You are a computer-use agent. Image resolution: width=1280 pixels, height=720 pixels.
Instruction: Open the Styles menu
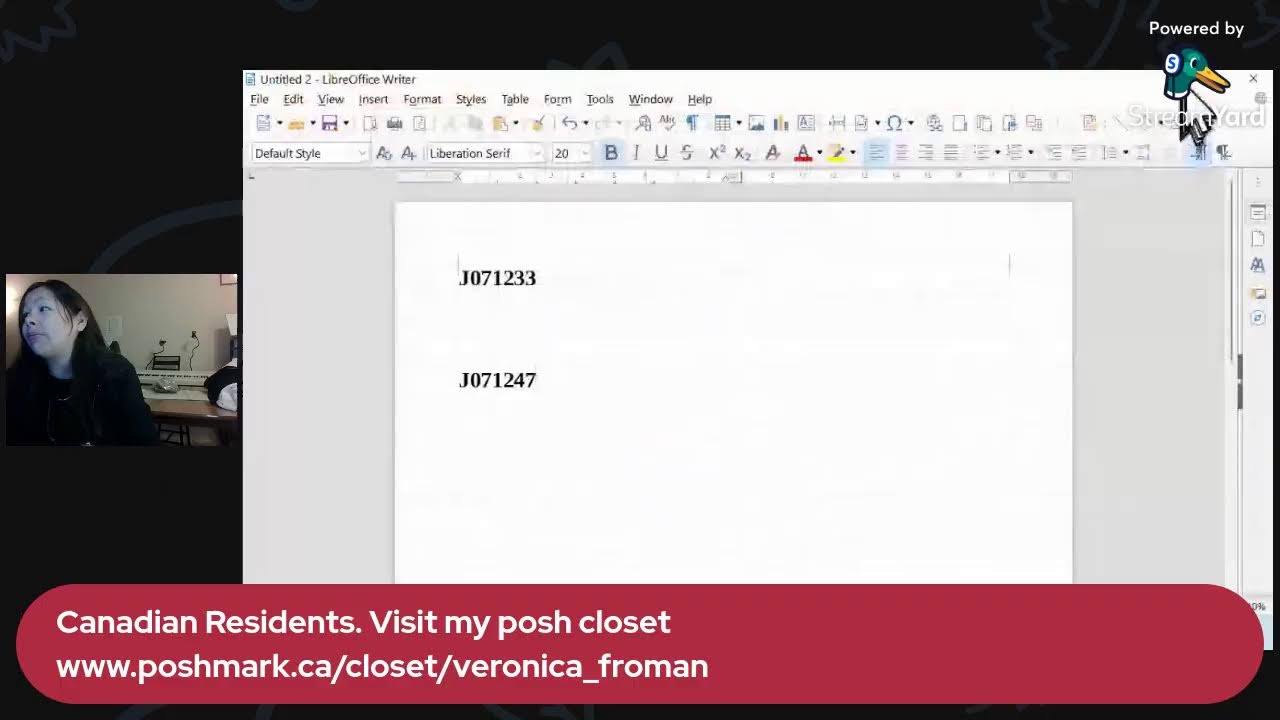[471, 99]
